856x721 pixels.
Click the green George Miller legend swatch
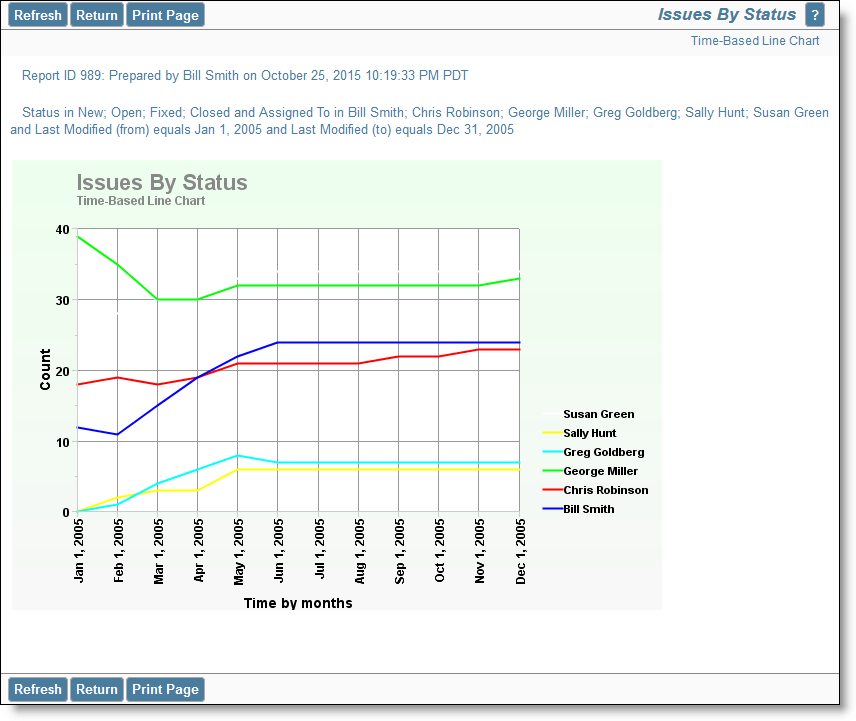pyautogui.click(x=552, y=471)
